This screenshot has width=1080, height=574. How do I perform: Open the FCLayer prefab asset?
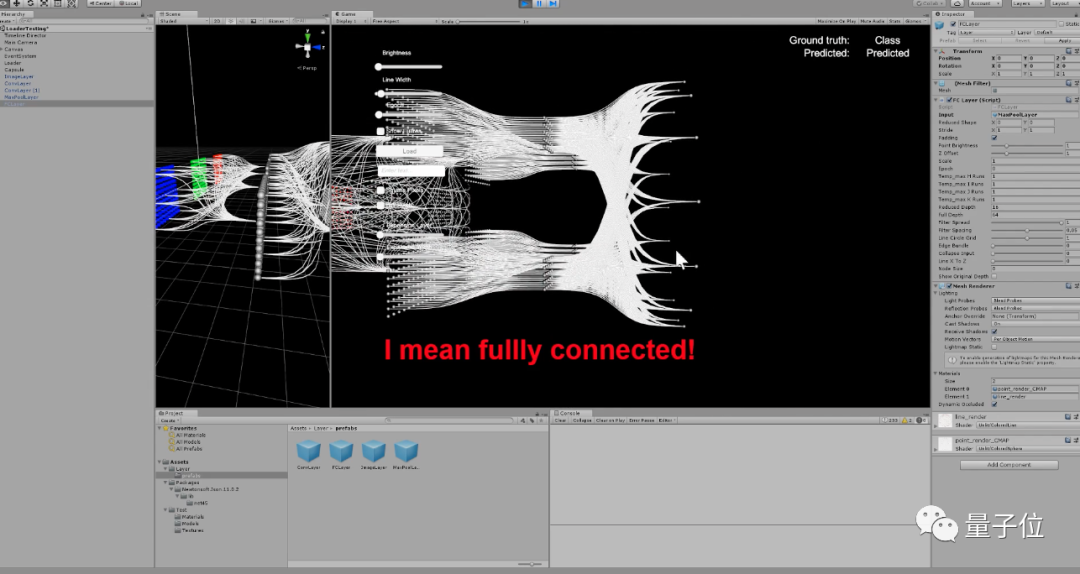point(341,455)
